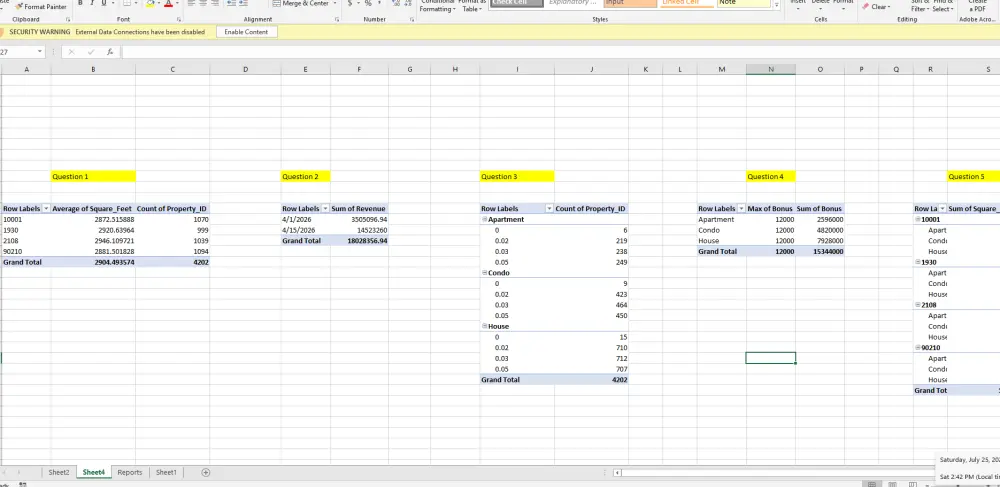Collapse the Apartment group
Viewport: 1000px width, 487px height.
(x=484, y=219)
